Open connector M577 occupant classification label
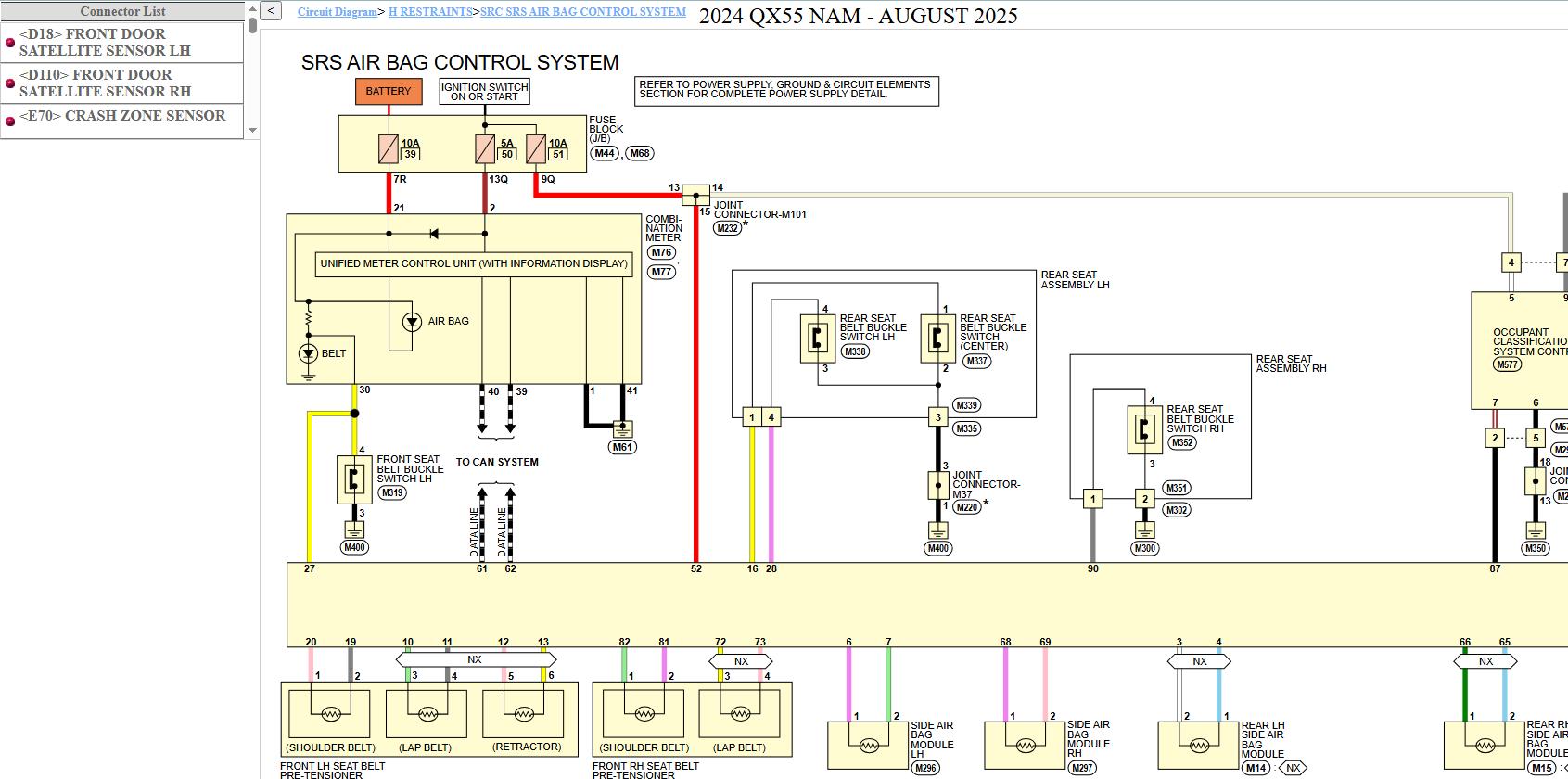Viewport: 1568px width, 779px height. 1507,364
